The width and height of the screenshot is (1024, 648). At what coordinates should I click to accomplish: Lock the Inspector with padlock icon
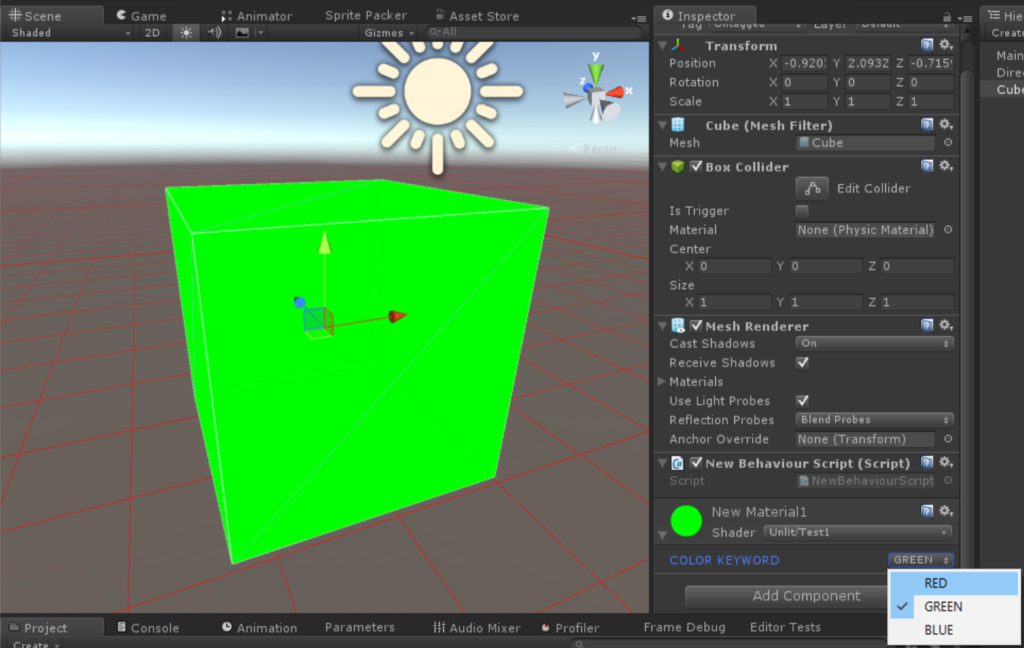(947, 16)
